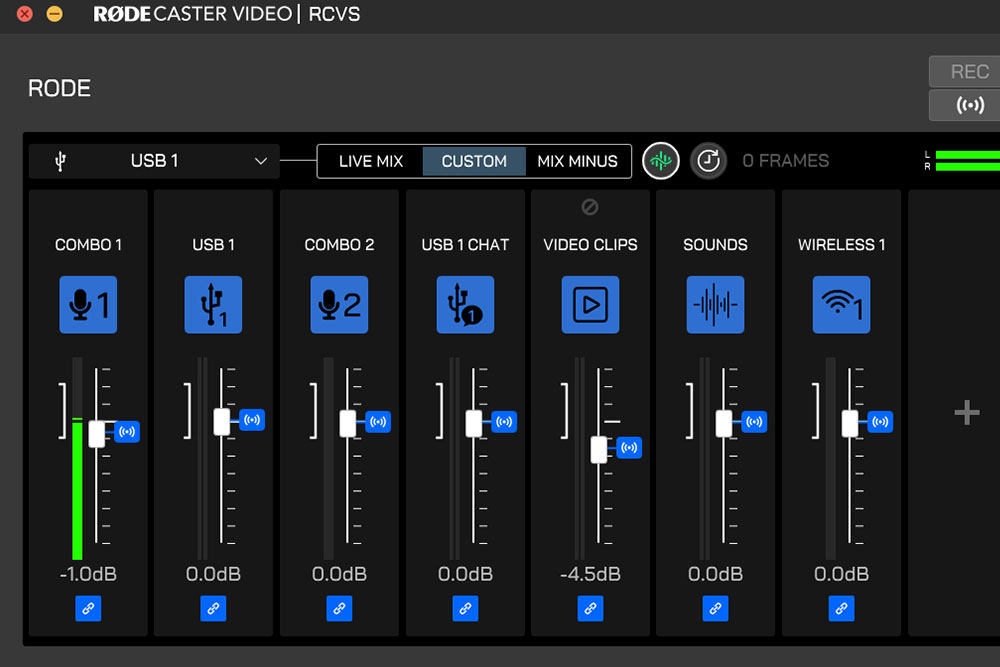Select the SOUNDS waveform icon

(x=715, y=305)
